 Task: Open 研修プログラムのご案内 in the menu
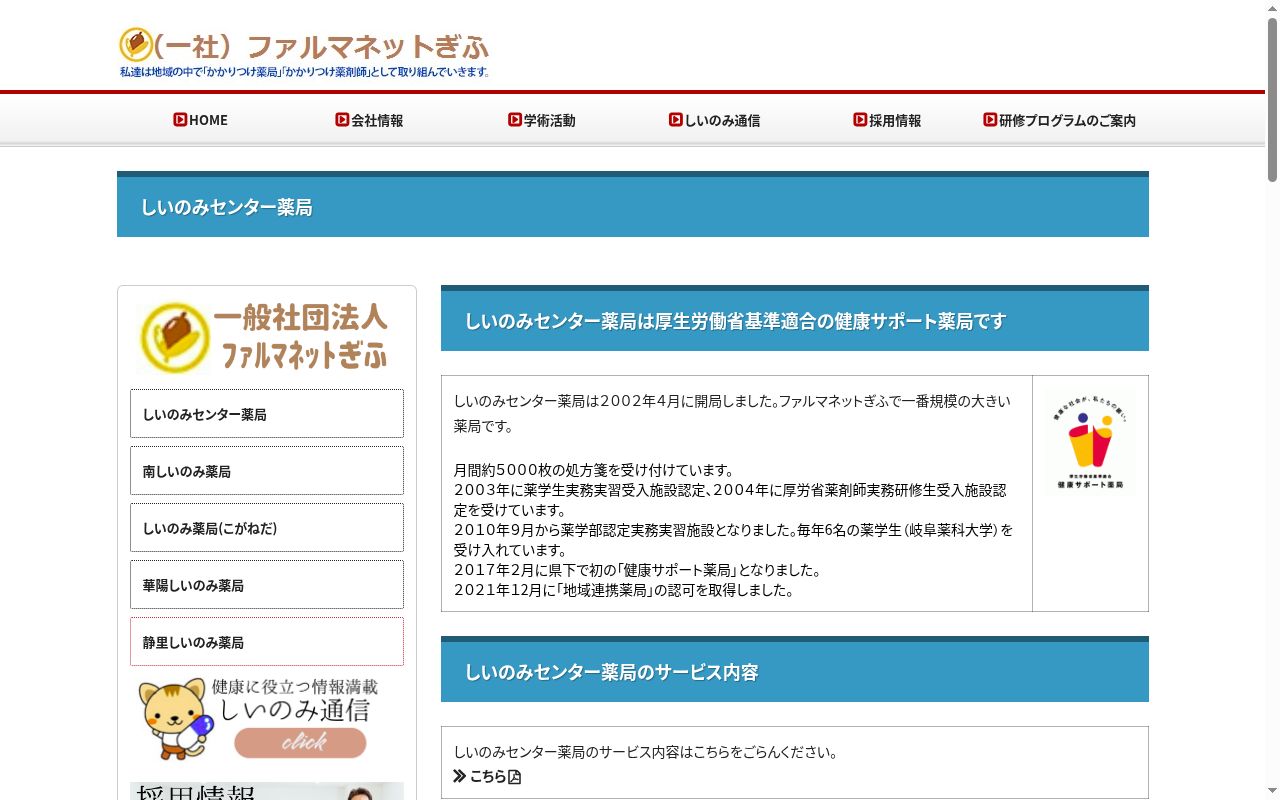click(x=1059, y=120)
